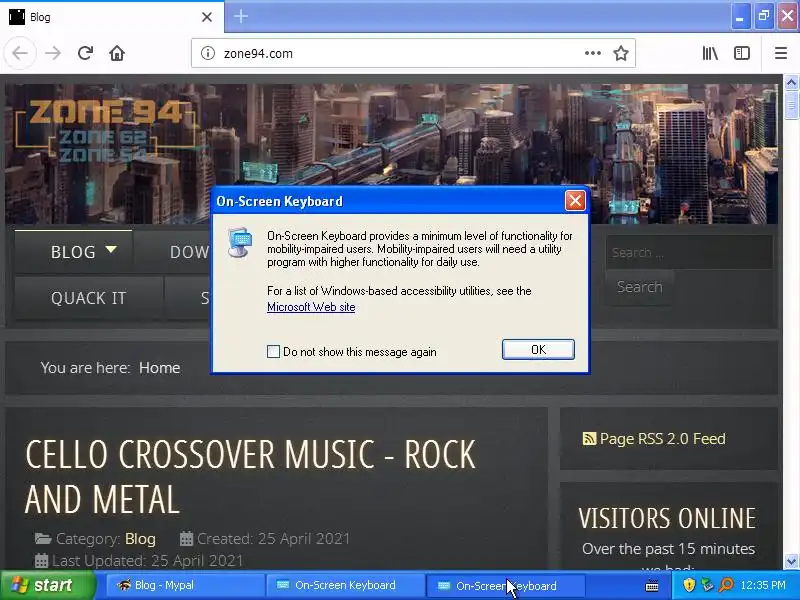Image resolution: width=800 pixels, height=600 pixels.
Task: Go back to the previous page
Action: [20, 53]
